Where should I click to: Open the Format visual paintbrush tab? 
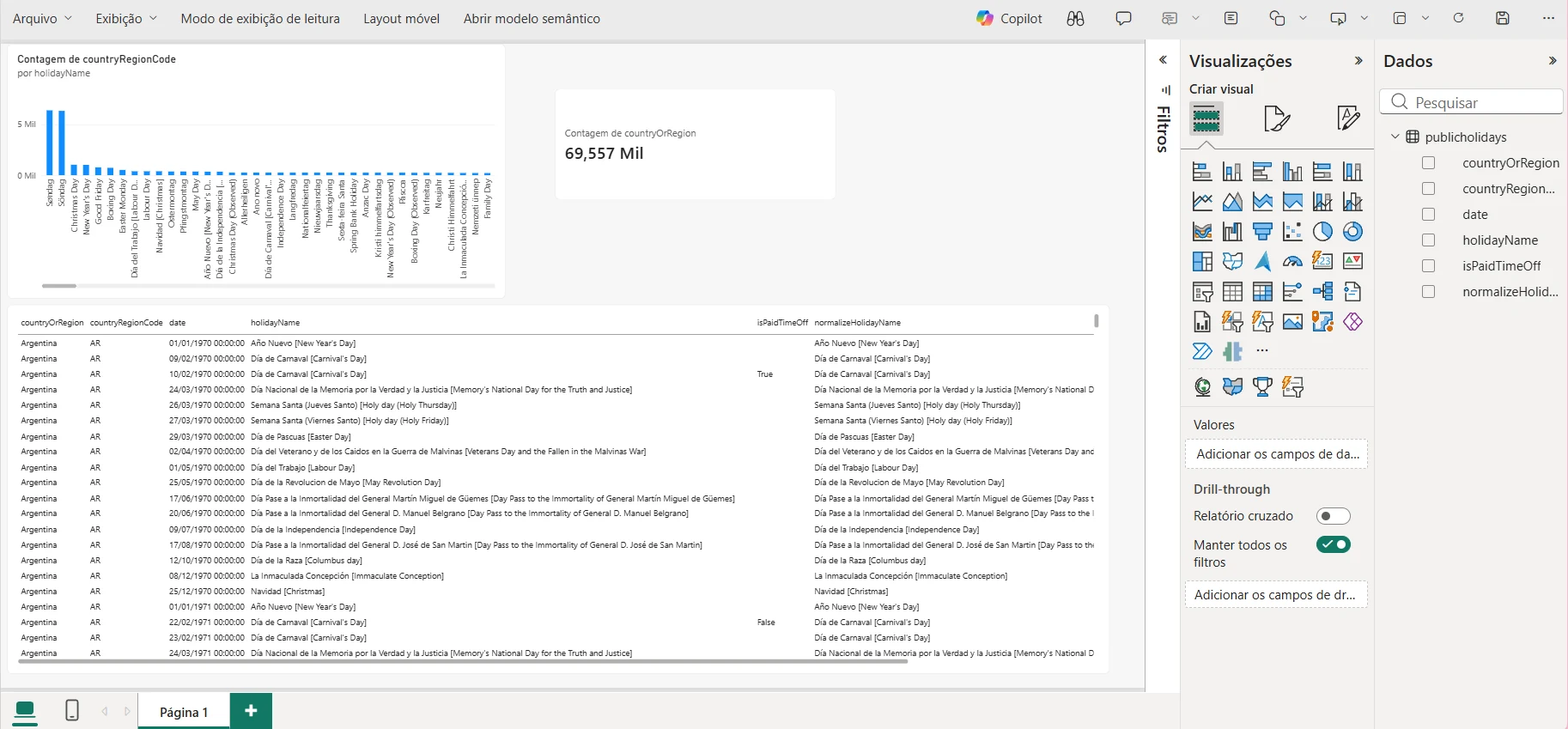tap(1277, 118)
